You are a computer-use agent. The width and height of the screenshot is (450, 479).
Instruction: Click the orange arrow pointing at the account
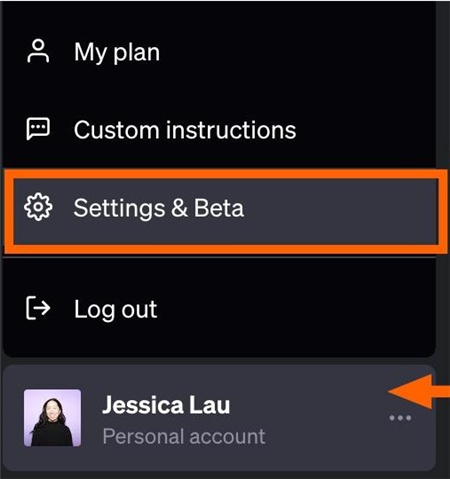coord(419,391)
